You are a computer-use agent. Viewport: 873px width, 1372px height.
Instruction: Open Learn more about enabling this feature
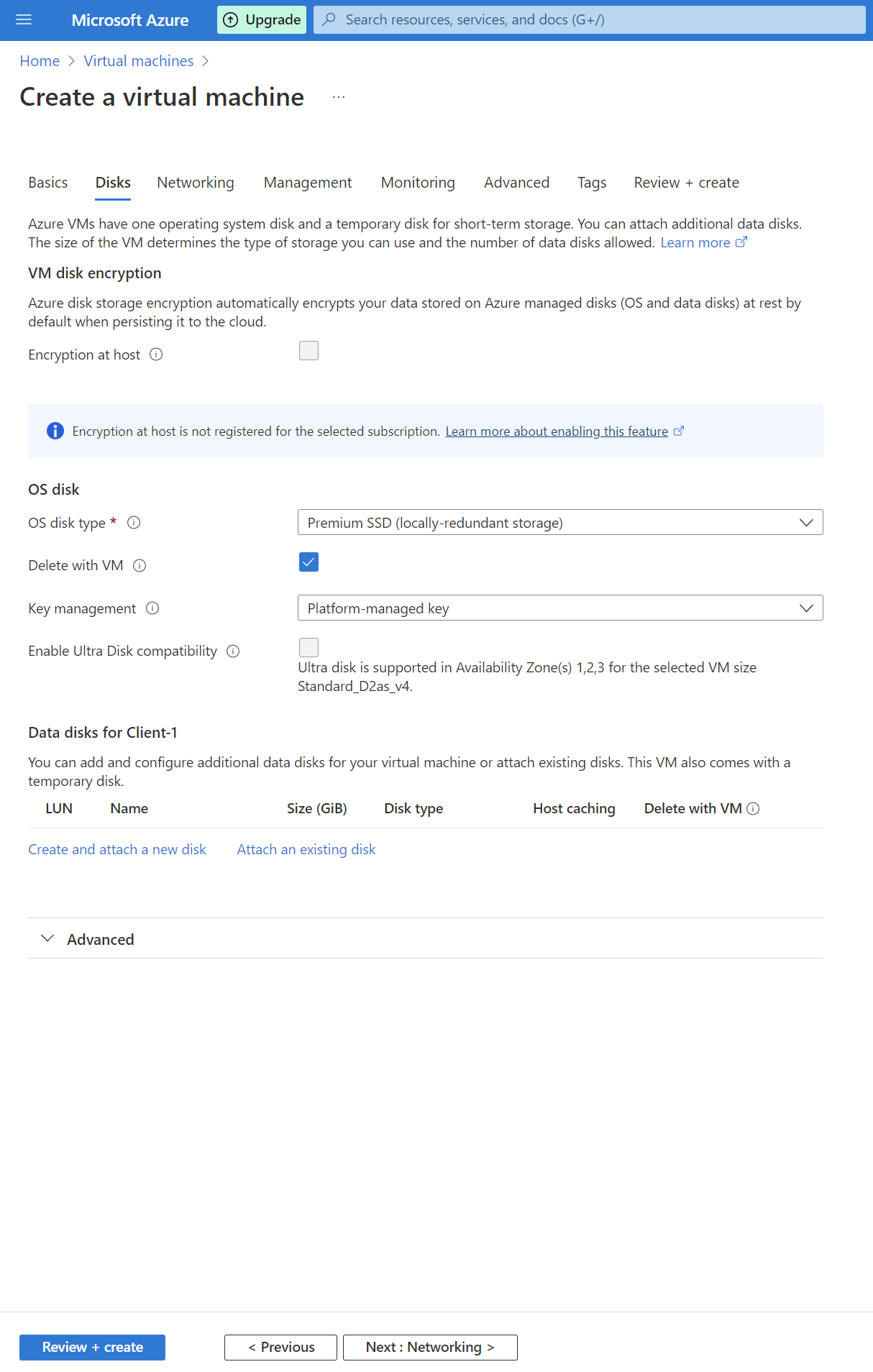tap(559, 431)
